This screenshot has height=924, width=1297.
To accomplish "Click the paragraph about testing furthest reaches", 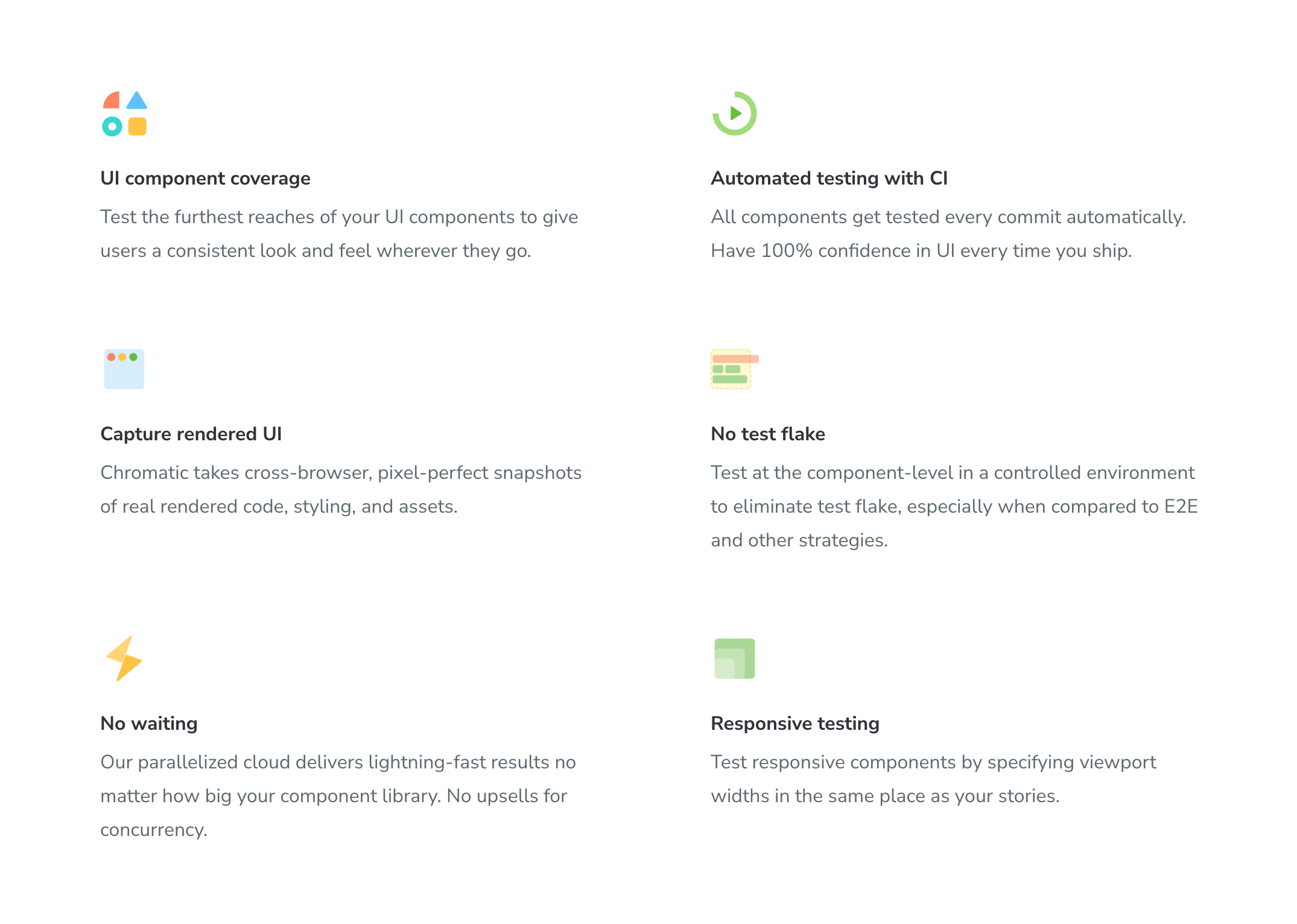I will [339, 234].
